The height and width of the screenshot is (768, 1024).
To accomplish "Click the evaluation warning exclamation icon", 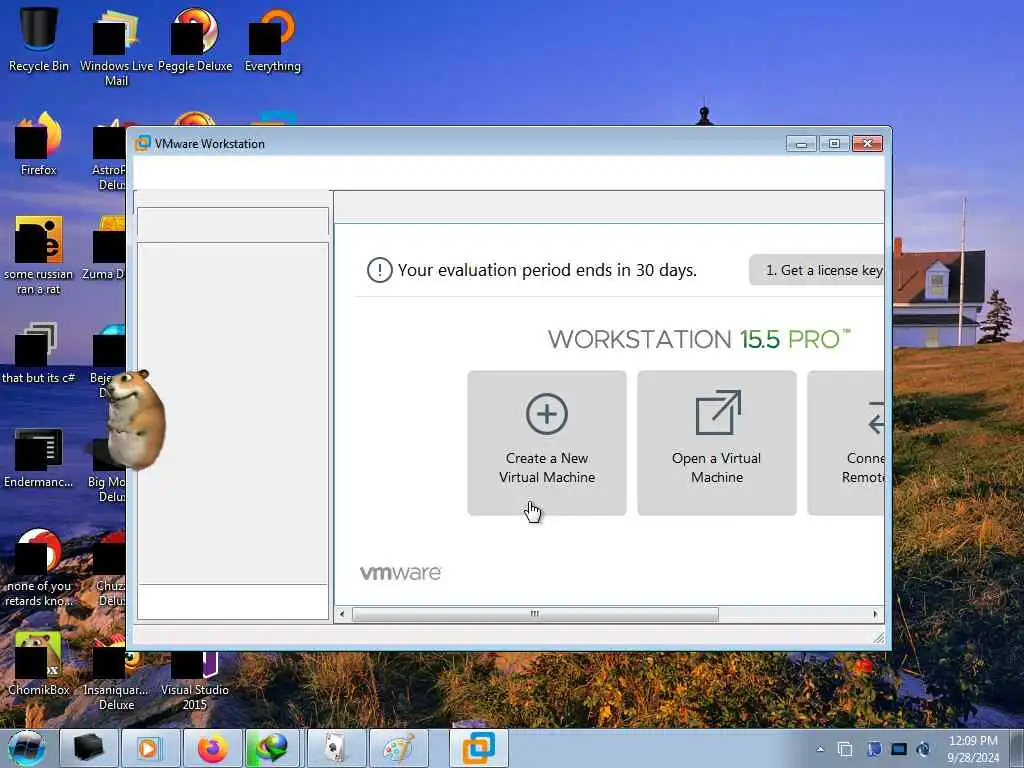I will tap(379, 270).
